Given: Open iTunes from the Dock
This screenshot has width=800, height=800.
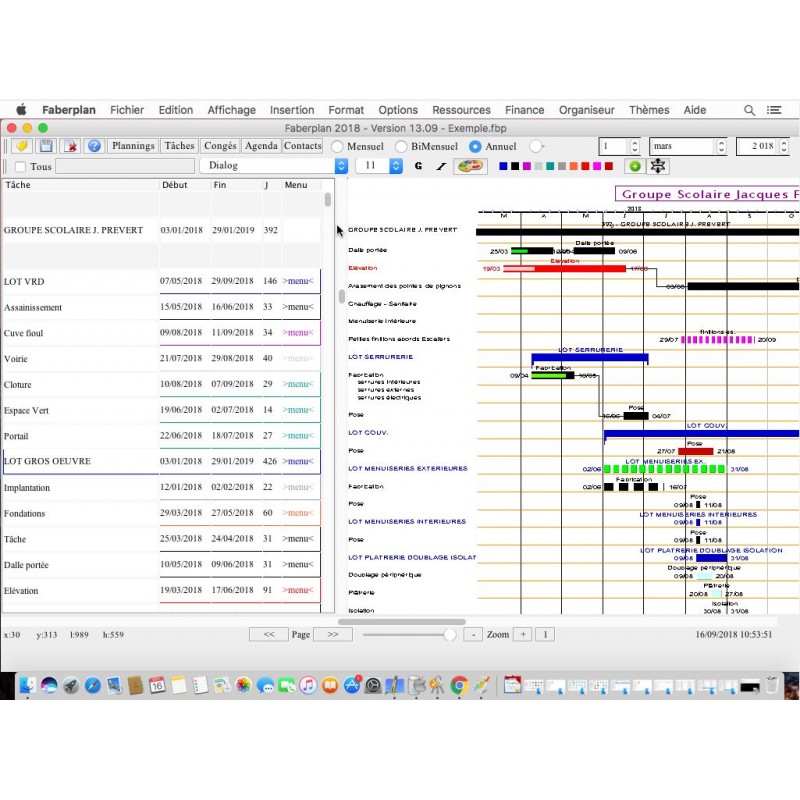Looking at the screenshot, I should tap(308, 685).
